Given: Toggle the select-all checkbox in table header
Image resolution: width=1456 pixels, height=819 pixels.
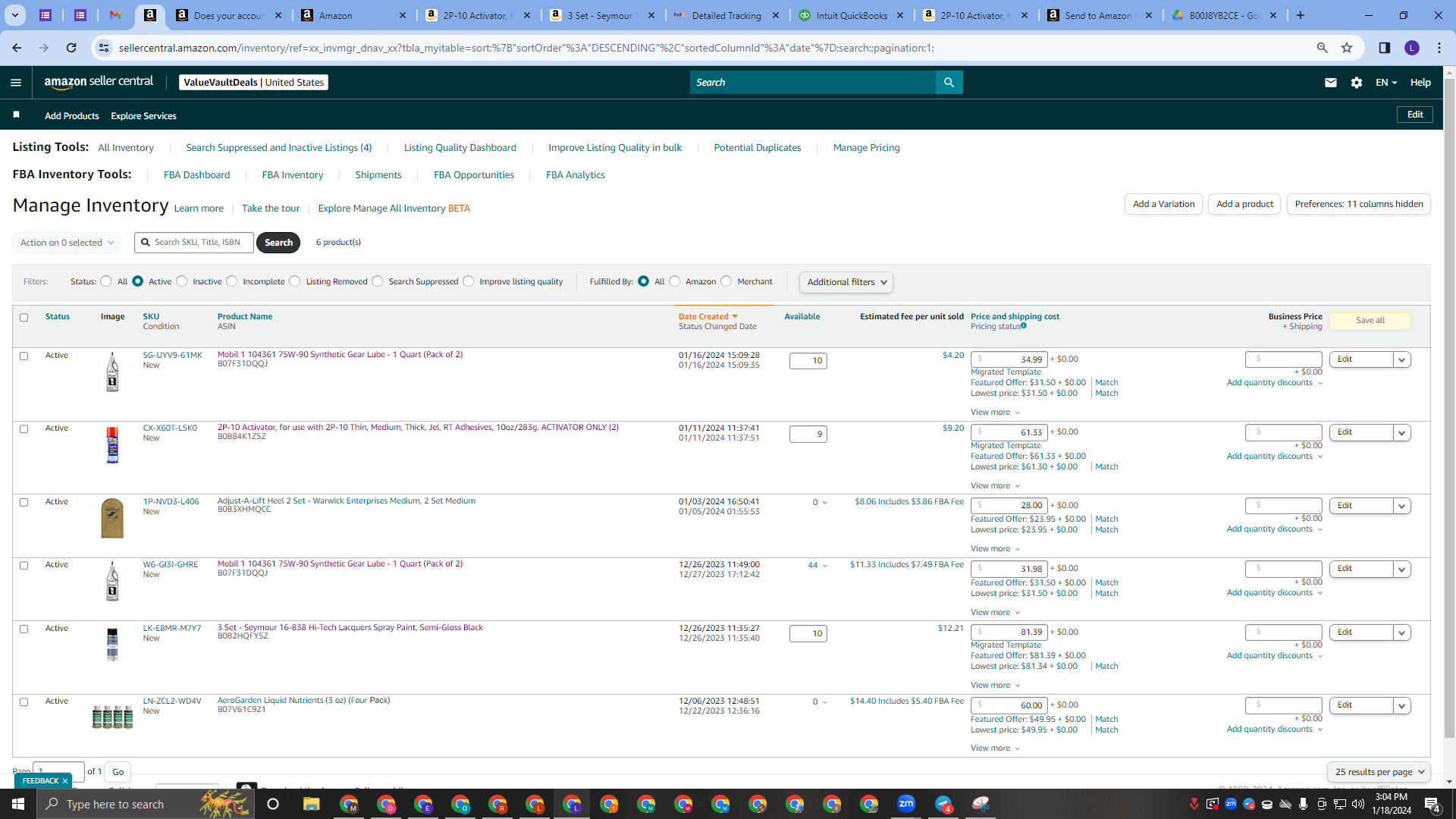Looking at the screenshot, I should click(24, 318).
